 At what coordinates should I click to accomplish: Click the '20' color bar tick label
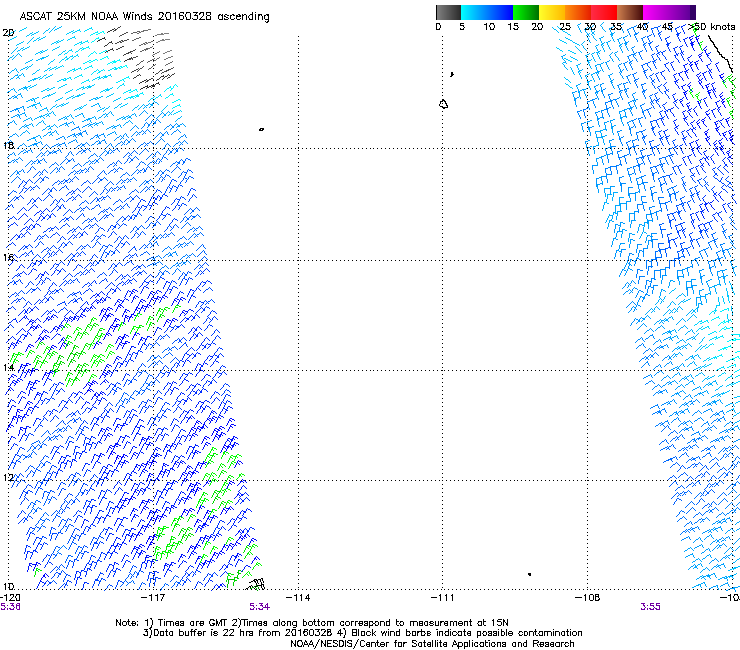point(537,27)
